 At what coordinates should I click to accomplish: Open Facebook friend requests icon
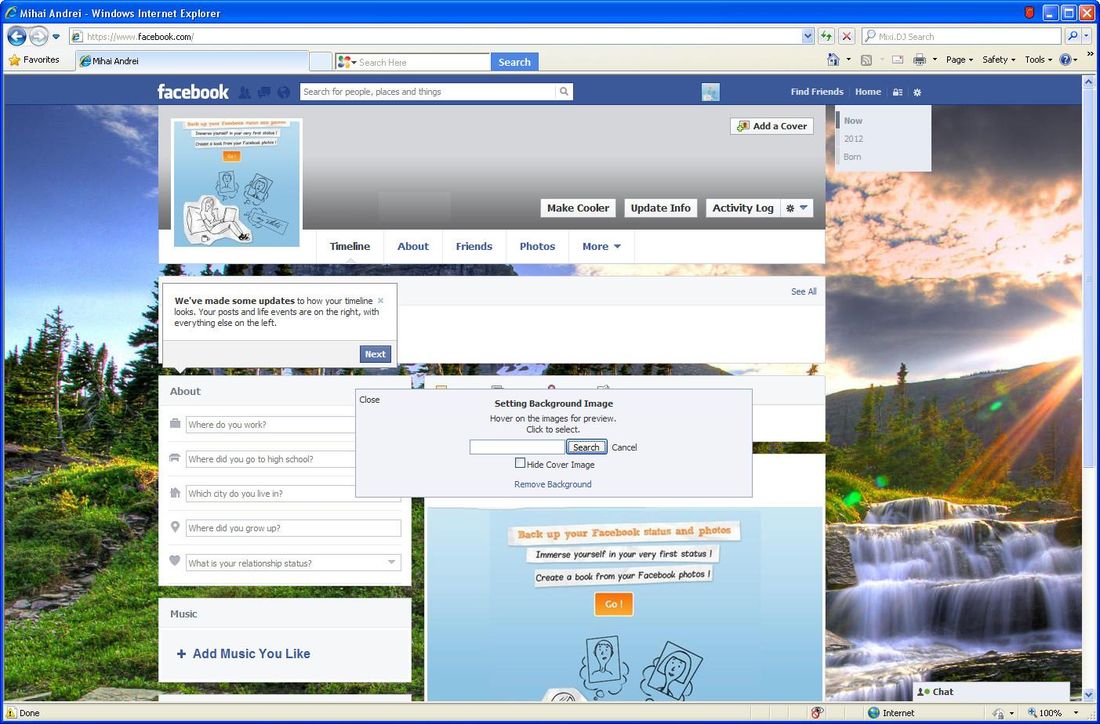[x=244, y=92]
